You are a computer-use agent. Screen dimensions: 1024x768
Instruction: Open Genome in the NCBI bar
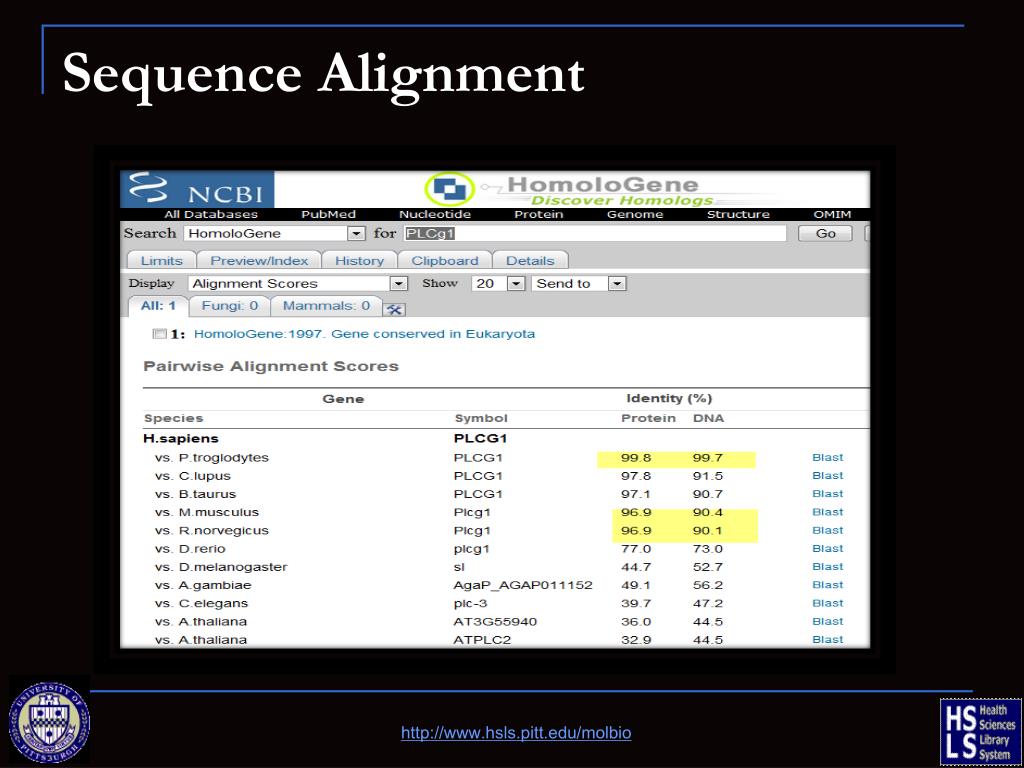(x=635, y=214)
